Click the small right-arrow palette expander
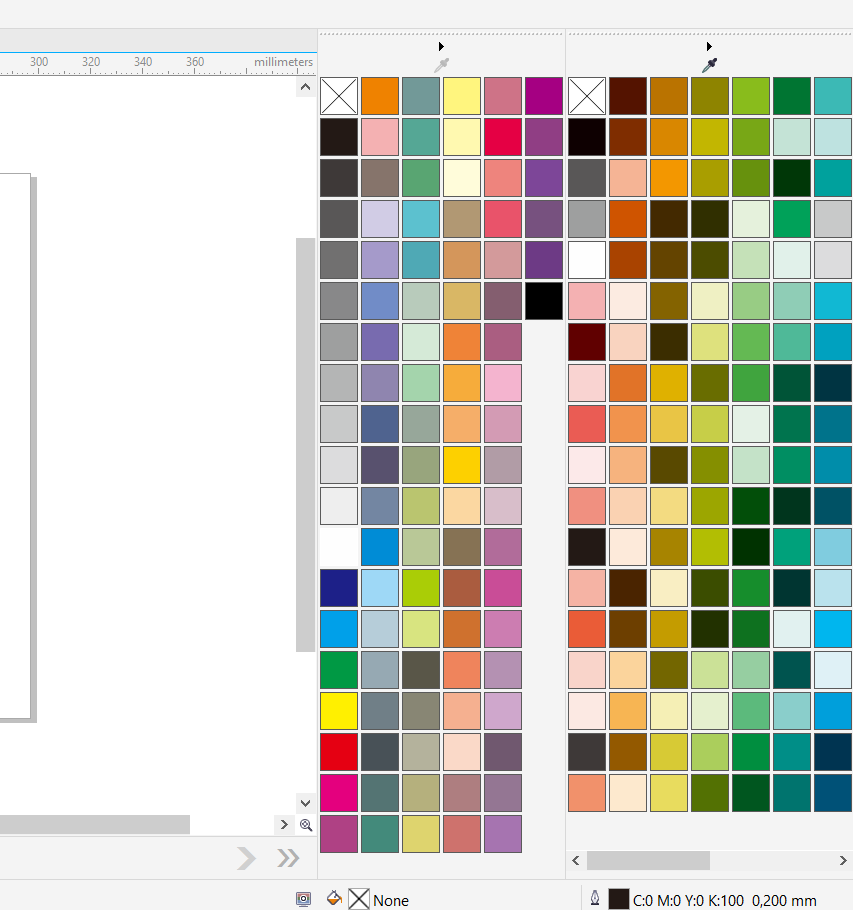 coord(284,825)
